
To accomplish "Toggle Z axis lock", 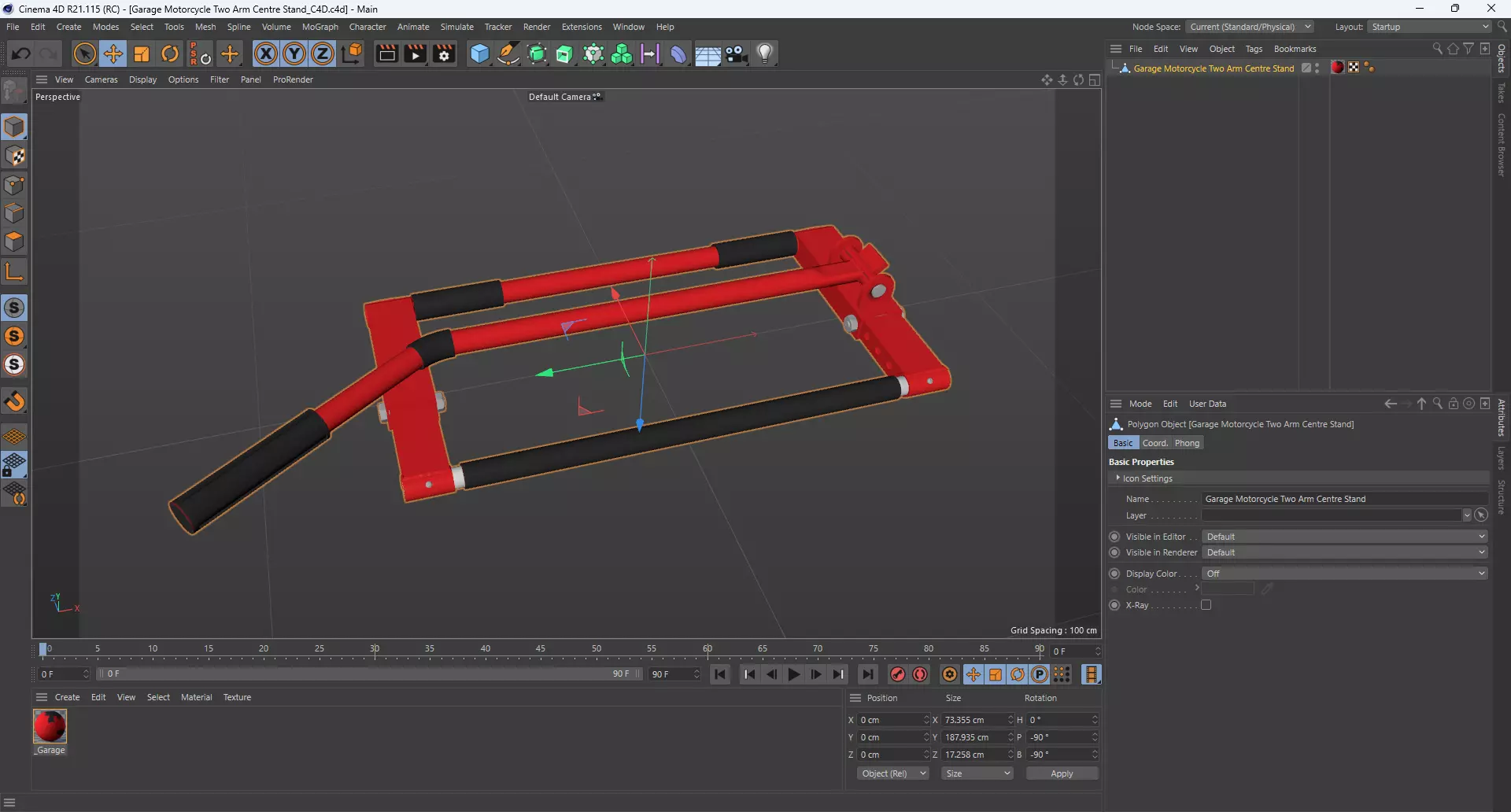I will [x=323, y=54].
